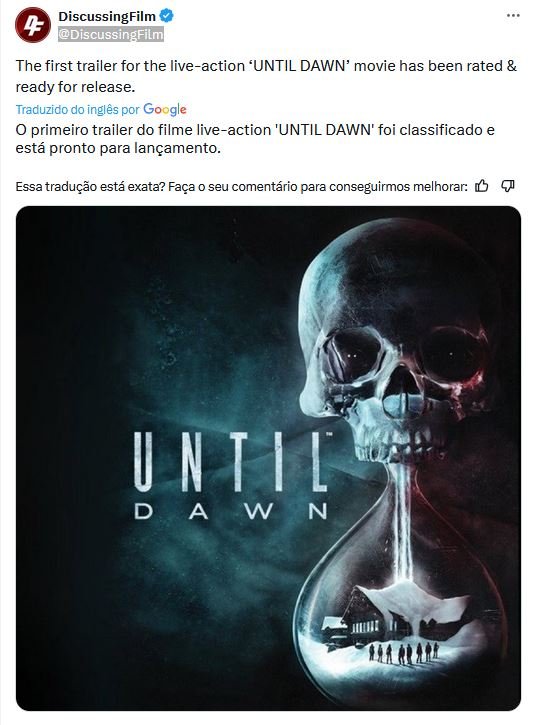Open the DiscussingFilm display name
Screen dimensions: 536x725
107,16
